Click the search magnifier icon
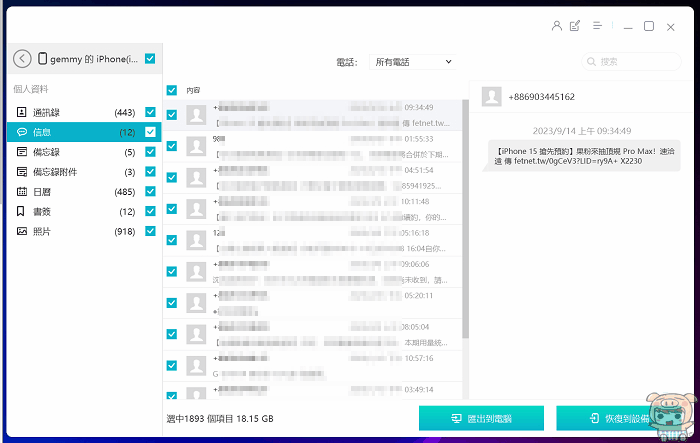 (591, 62)
